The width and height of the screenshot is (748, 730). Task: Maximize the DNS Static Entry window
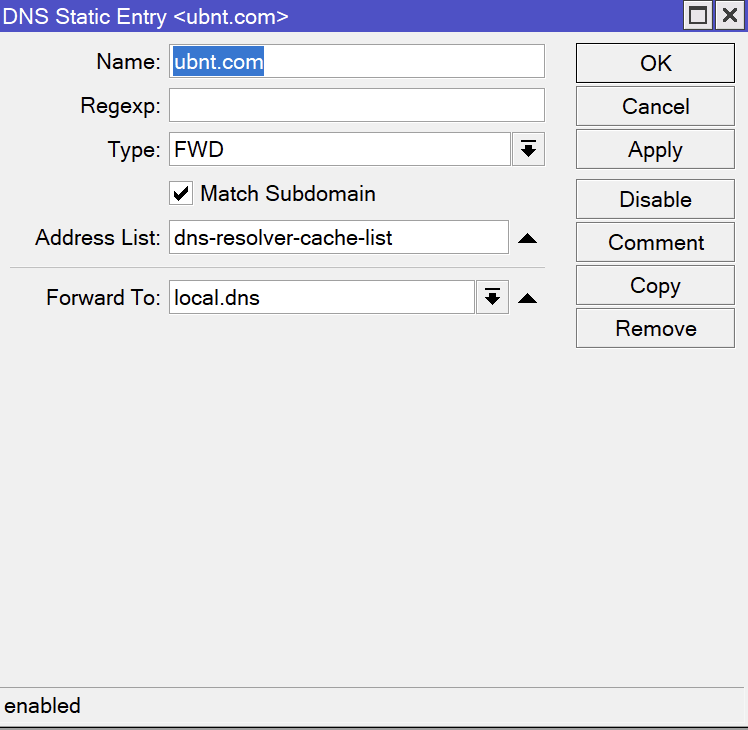click(698, 15)
